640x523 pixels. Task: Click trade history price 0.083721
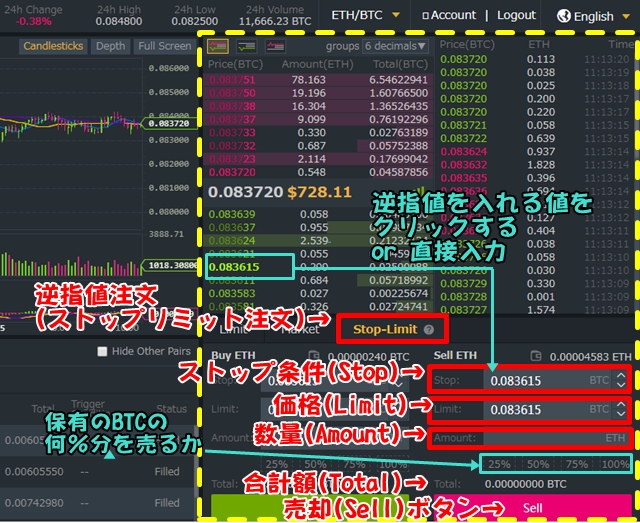pyautogui.click(x=464, y=125)
